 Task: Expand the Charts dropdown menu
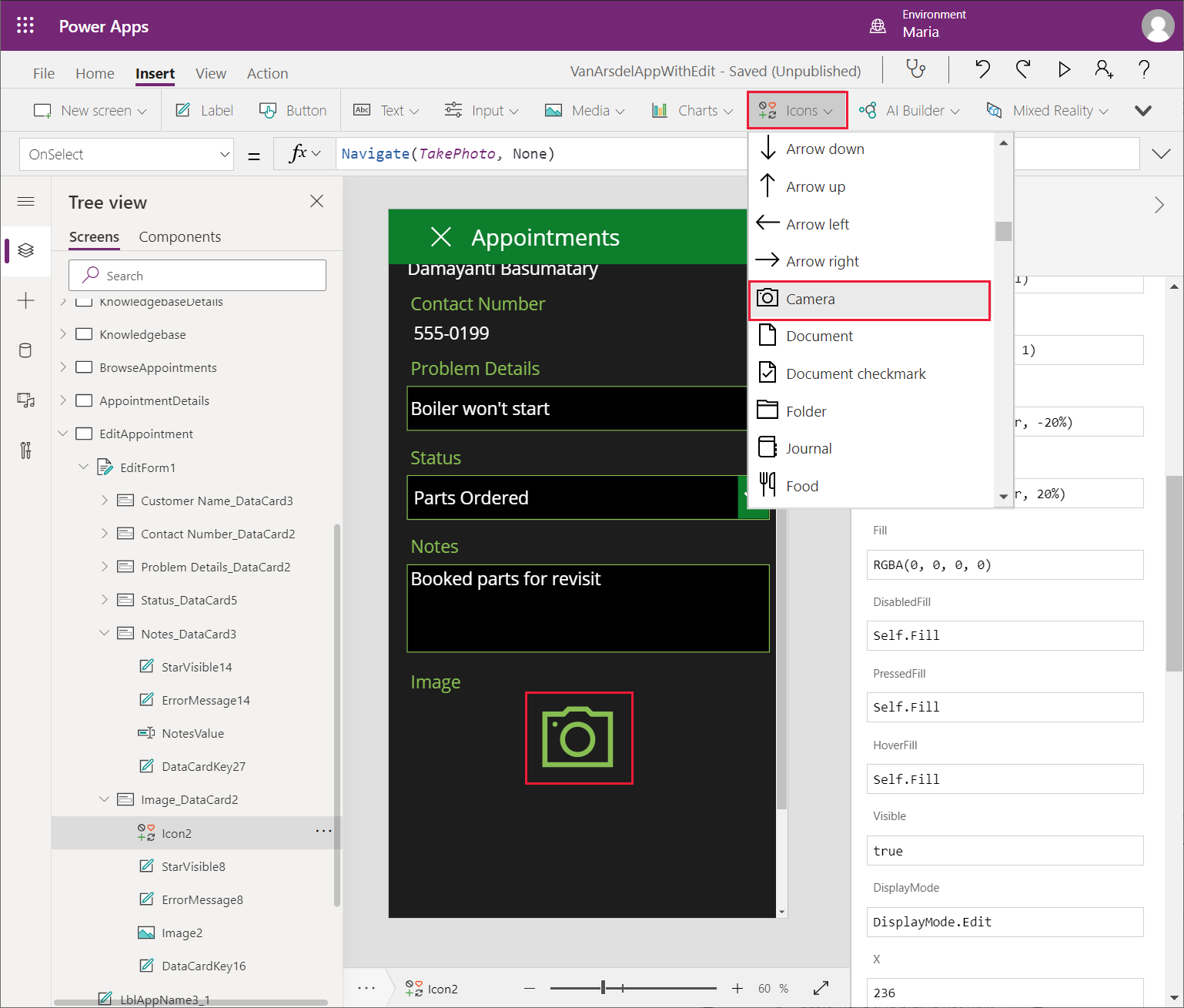(692, 111)
